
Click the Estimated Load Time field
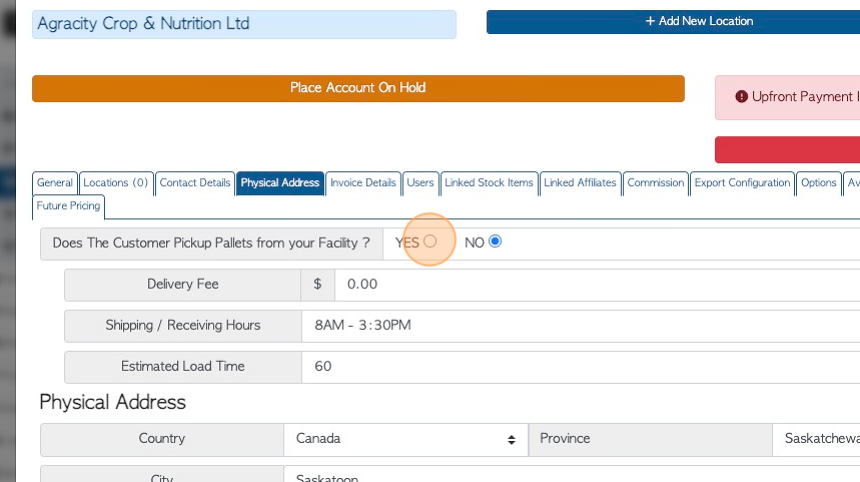tap(581, 367)
